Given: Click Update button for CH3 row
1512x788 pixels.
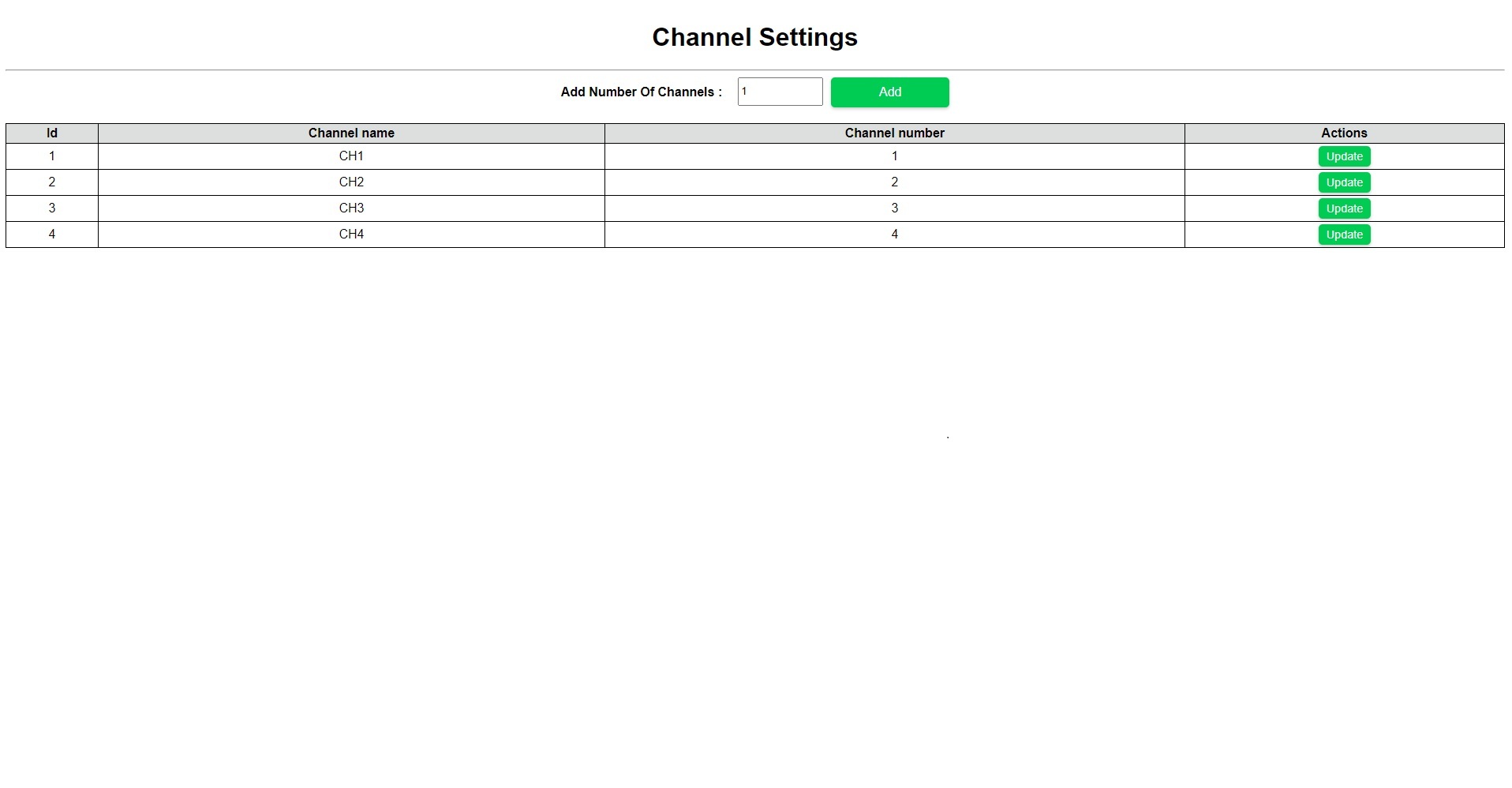Looking at the screenshot, I should [1344, 208].
